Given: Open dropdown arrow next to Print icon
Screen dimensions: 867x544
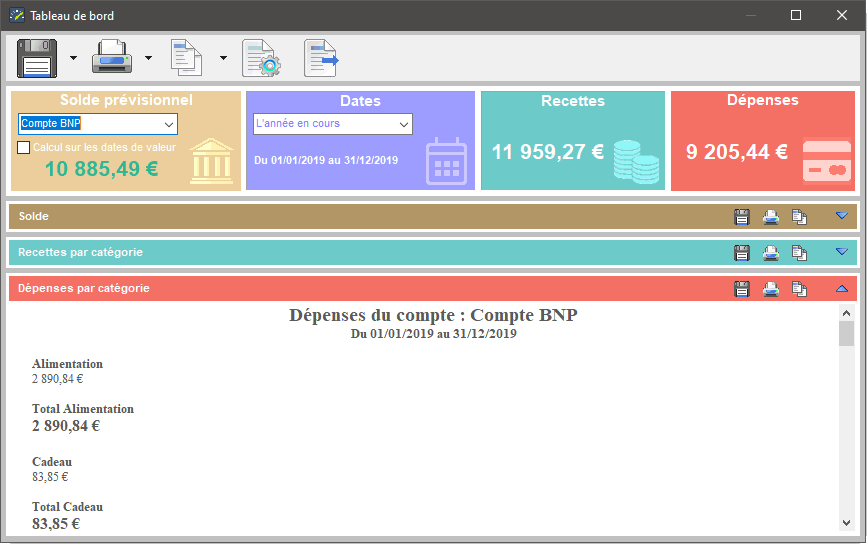Looking at the screenshot, I should pos(148,58).
